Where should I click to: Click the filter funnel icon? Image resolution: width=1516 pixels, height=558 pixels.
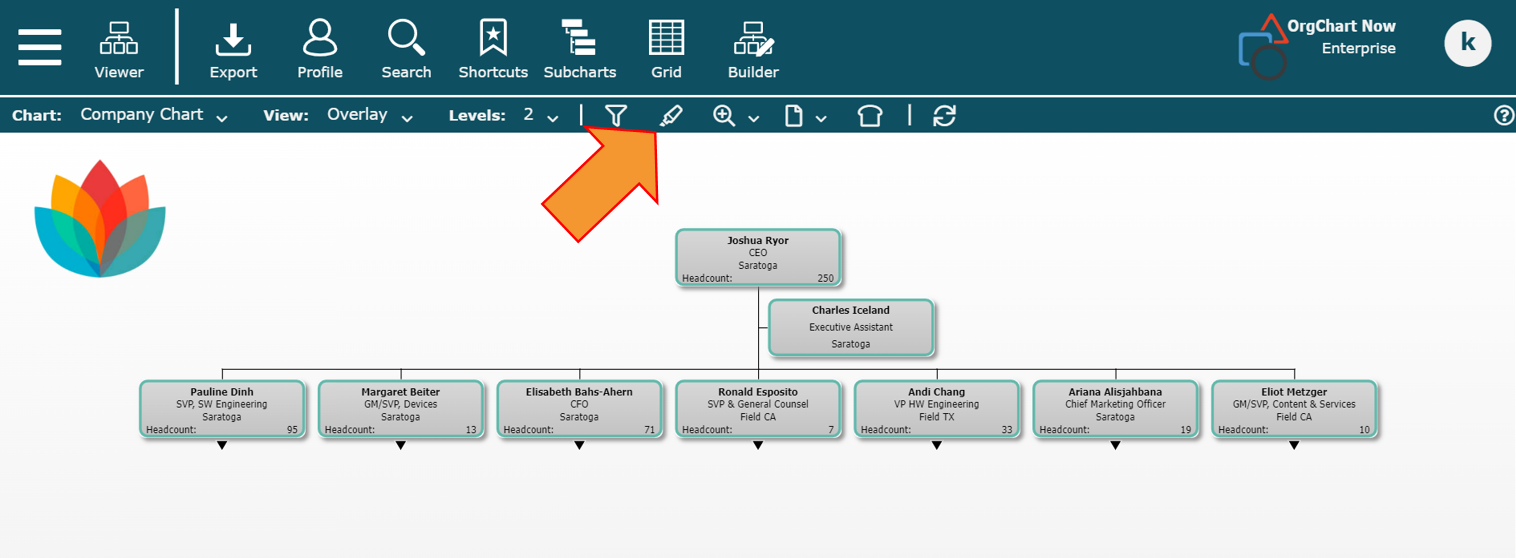point(616,116)
